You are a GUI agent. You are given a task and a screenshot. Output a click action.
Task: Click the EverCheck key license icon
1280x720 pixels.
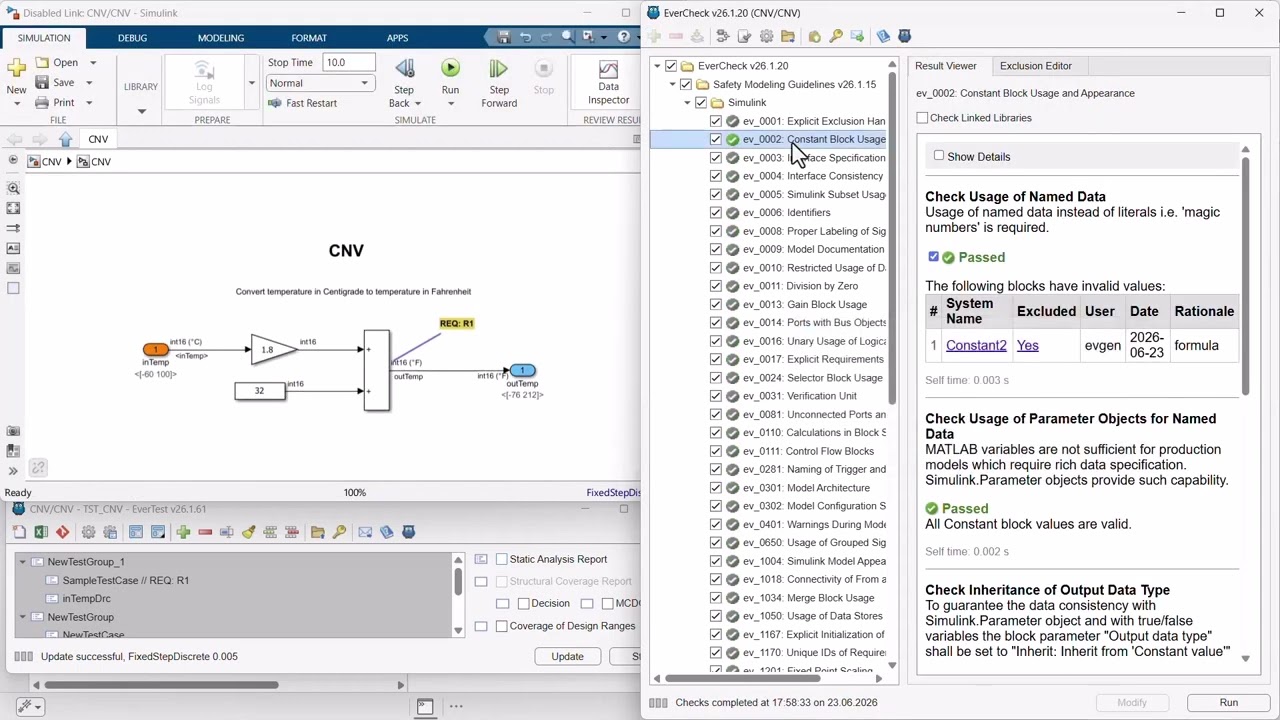tap(836, 36)
